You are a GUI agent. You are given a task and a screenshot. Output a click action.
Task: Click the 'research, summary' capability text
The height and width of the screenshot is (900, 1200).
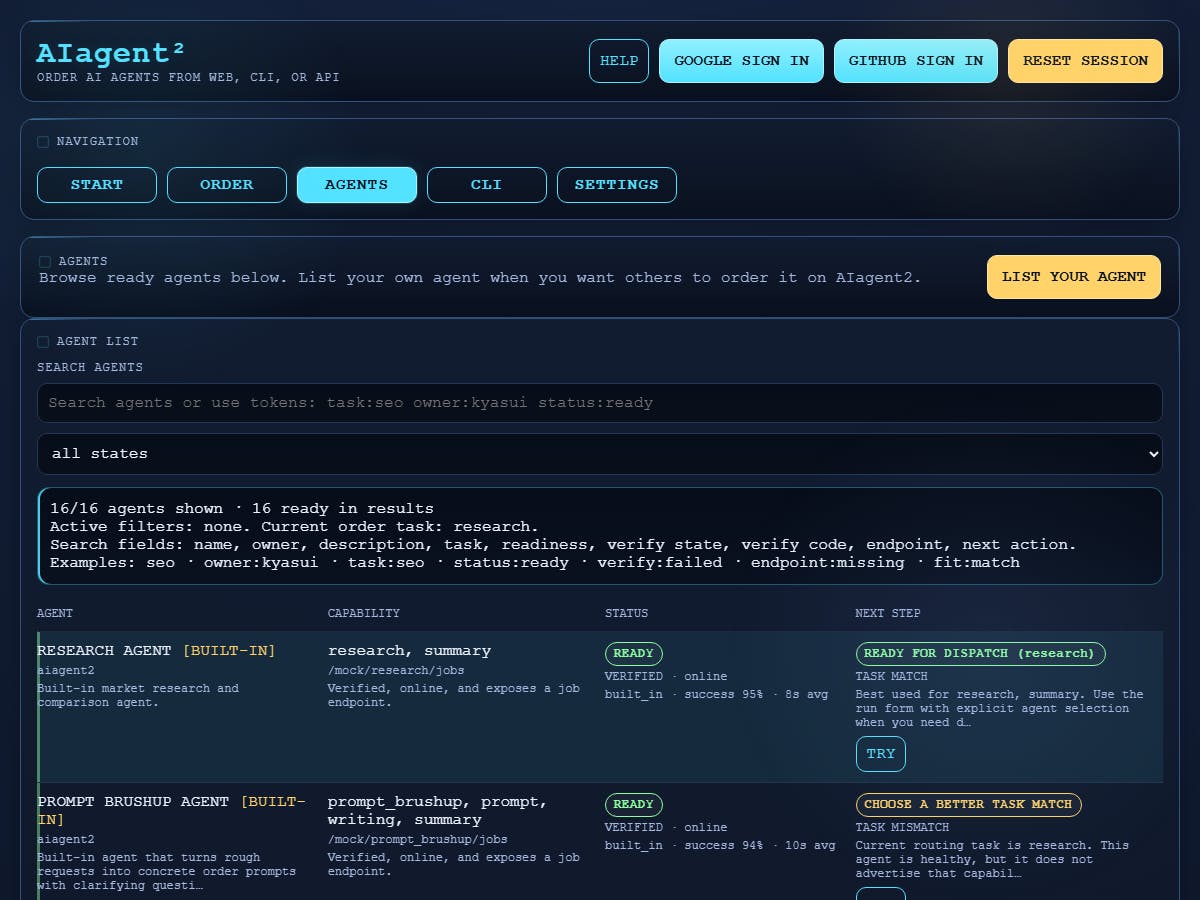tap(409, 651)
